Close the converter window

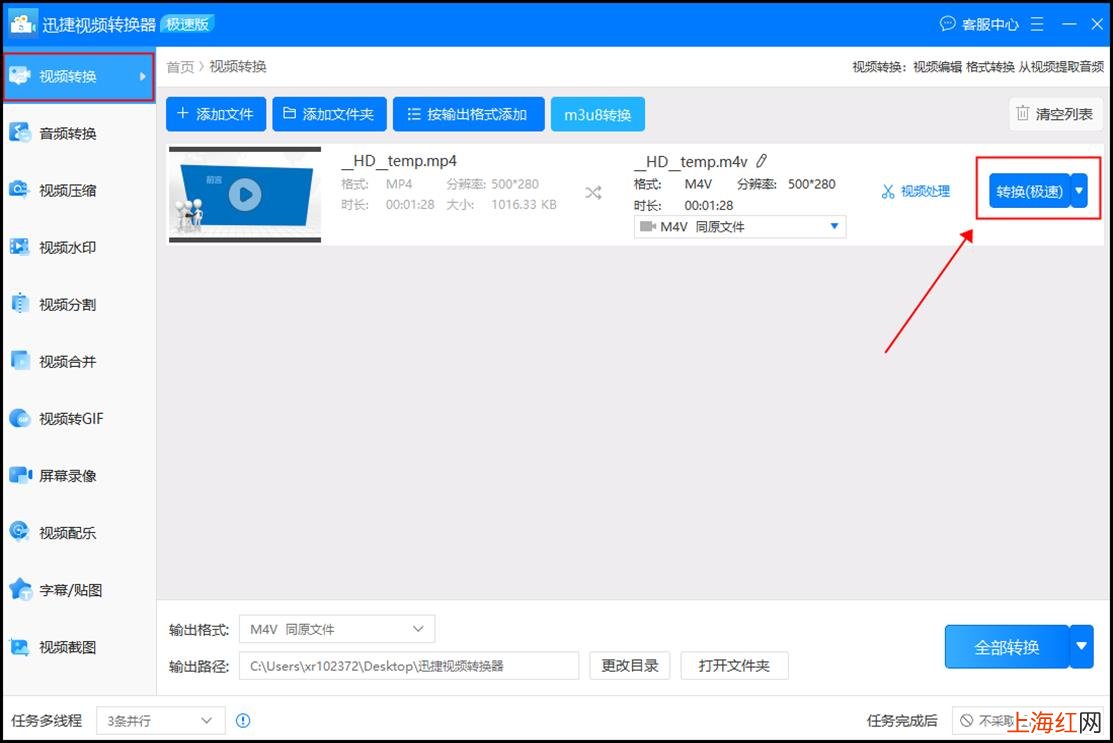pyautogui.click(x=1097, y=24)
